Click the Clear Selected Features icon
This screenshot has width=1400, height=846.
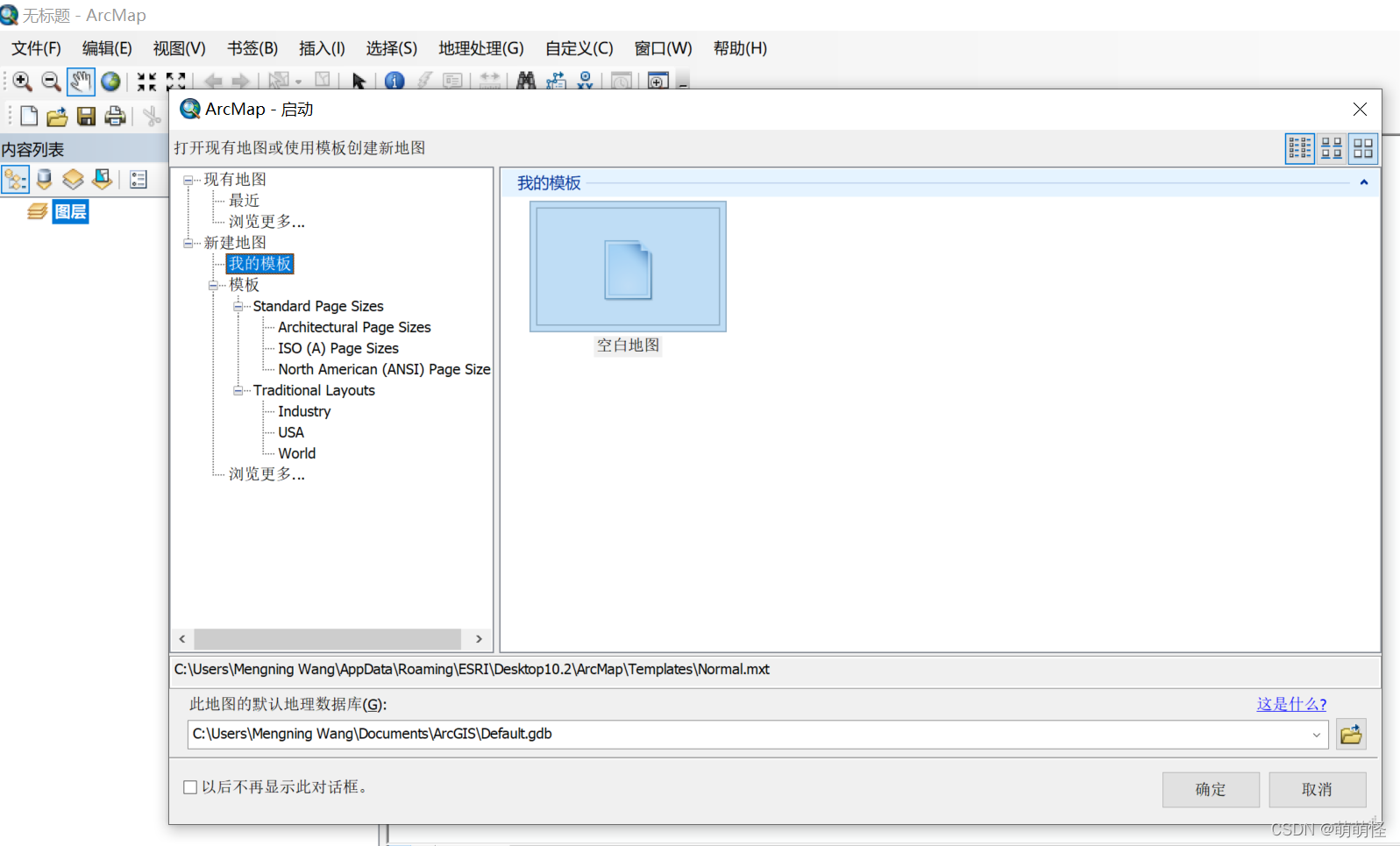tap(323, 81)
